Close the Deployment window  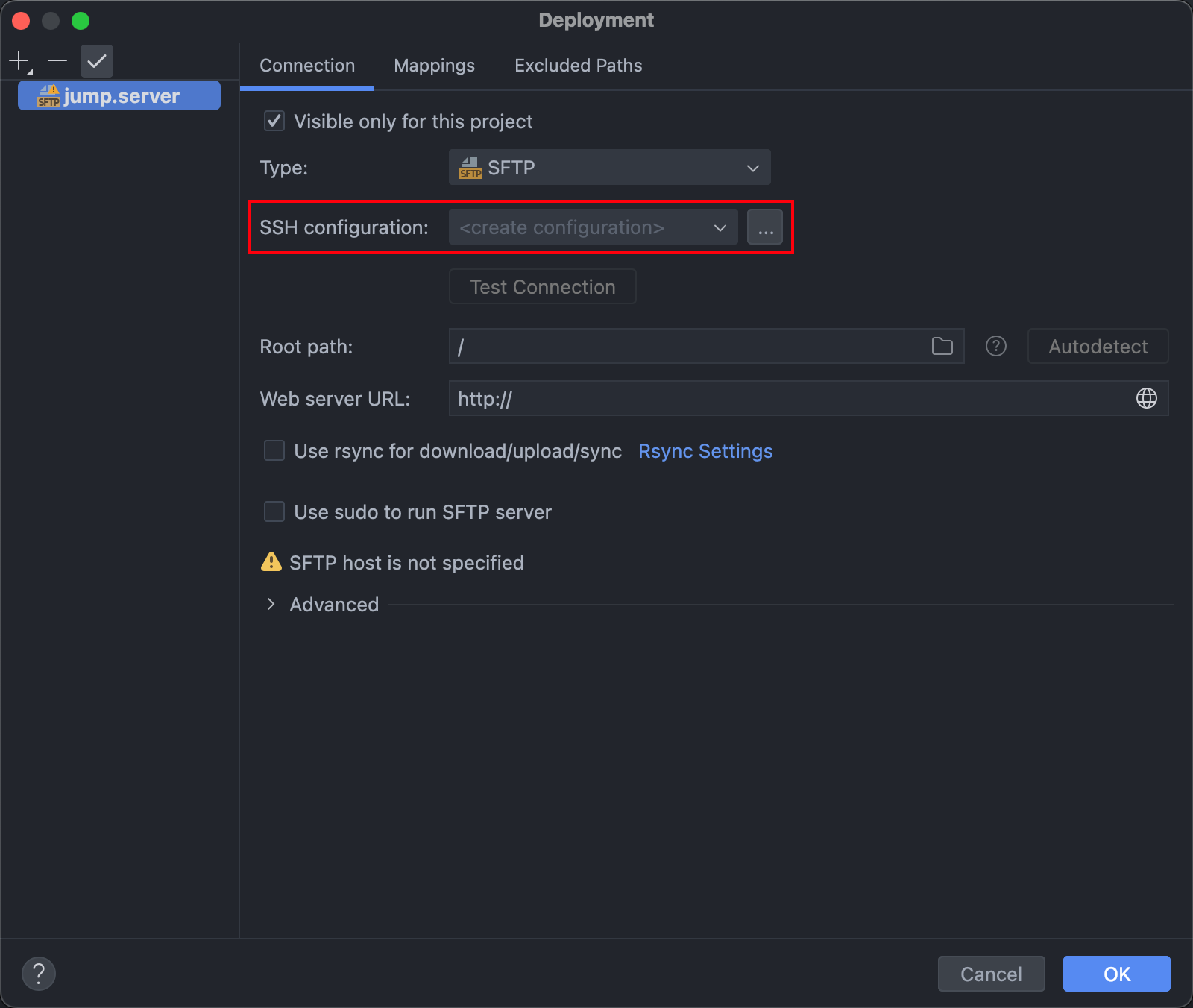pyautogui.click(x=21, y=21)
